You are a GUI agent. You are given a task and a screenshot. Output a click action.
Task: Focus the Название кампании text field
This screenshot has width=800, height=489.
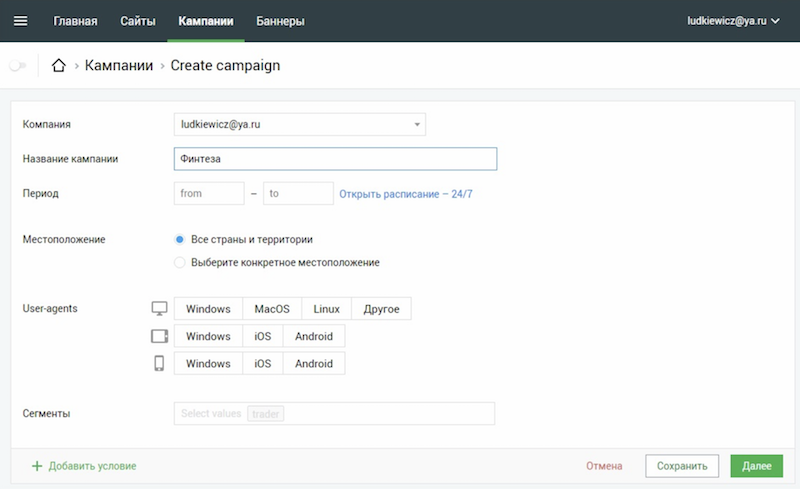[x=335, y=159]
